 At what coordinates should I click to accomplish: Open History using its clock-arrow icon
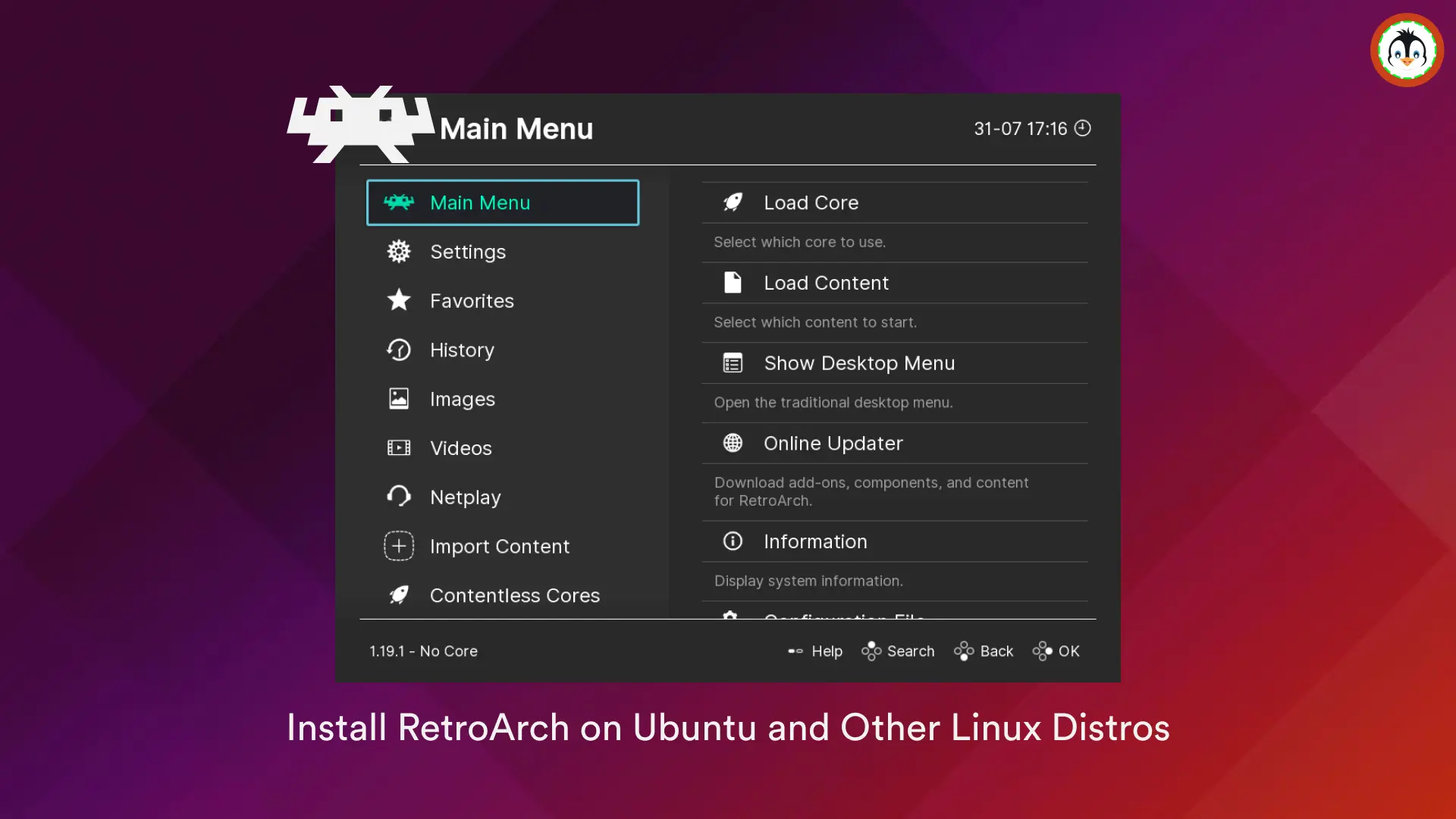point(398,350)
